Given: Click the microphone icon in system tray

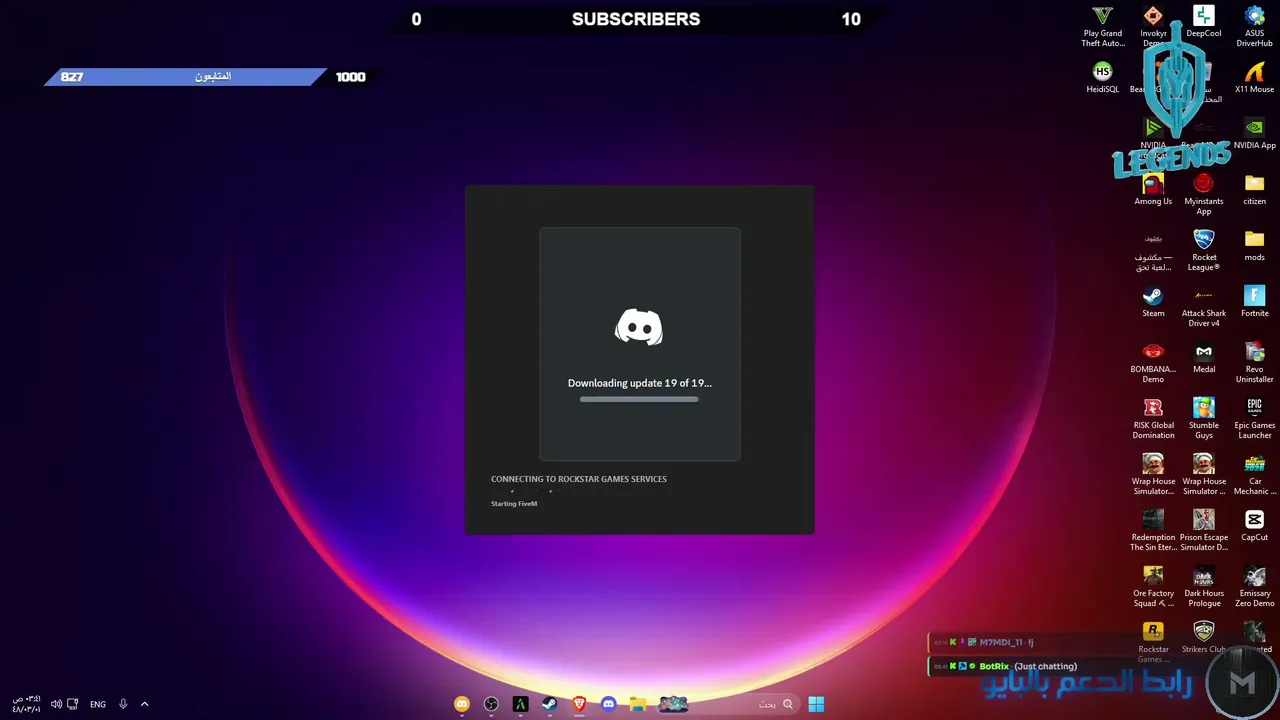Looking at the screenshot, I should point(123,704).
